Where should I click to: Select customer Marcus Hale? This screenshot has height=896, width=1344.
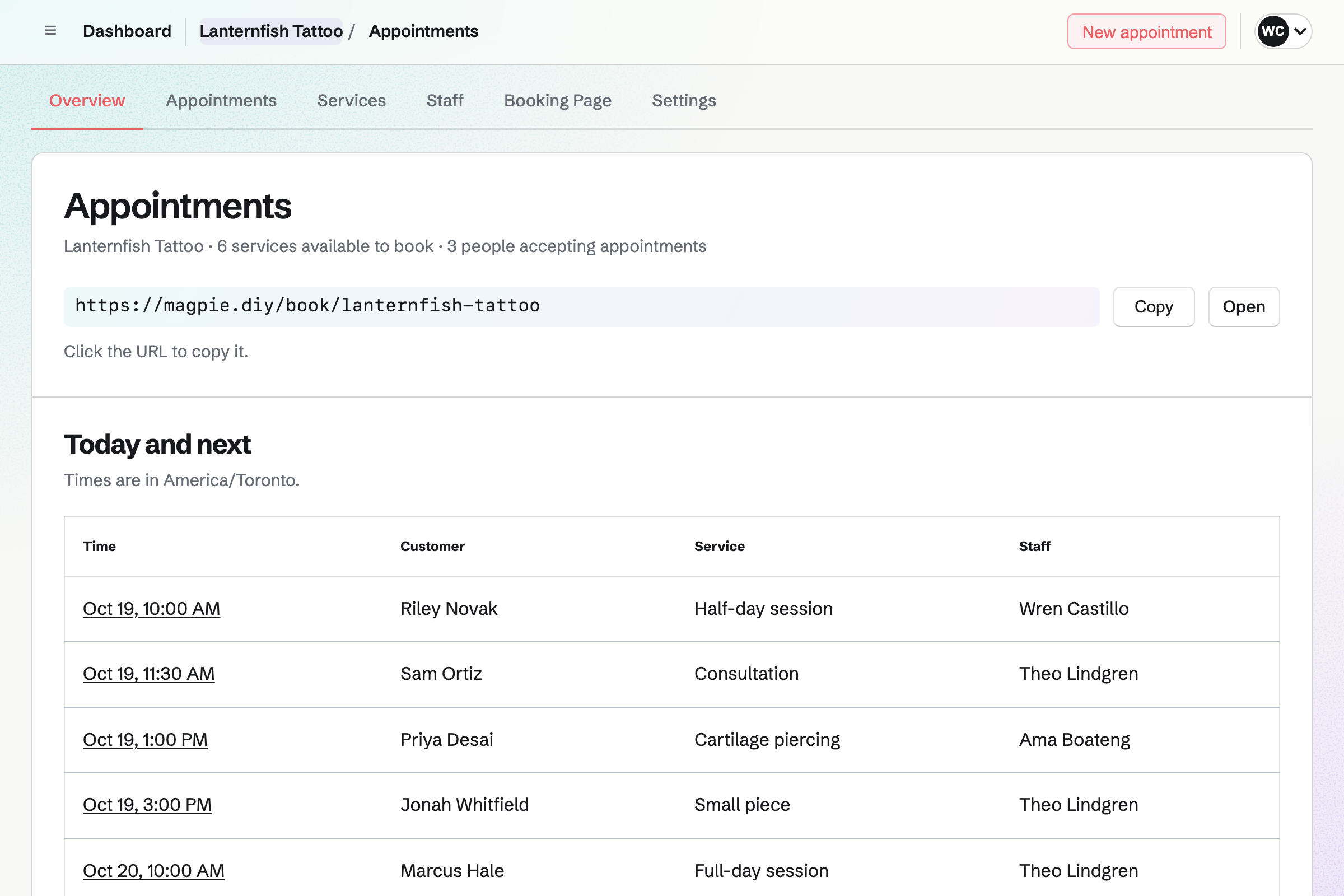tap(452, 870)
